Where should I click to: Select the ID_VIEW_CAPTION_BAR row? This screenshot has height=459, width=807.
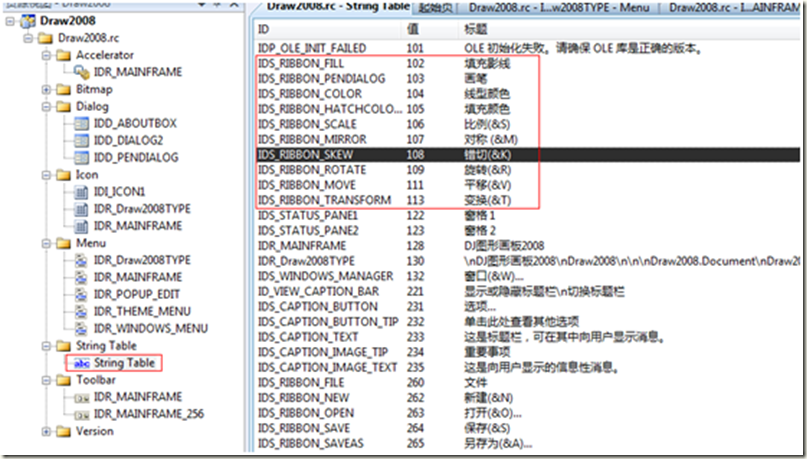coord(528,291)
